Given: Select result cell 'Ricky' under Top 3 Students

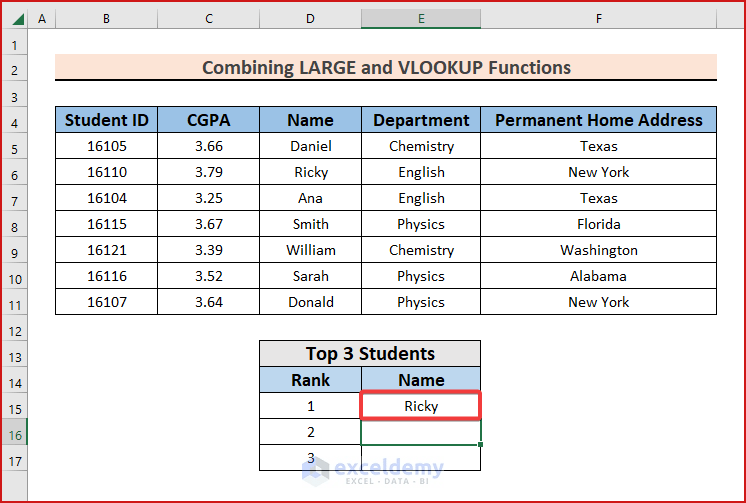Looking at the screenshot, I should pos(421,405).
